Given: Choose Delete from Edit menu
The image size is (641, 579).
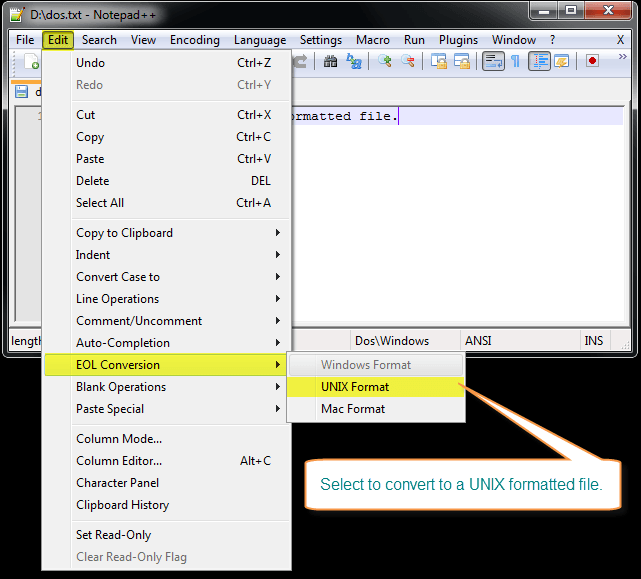Looking at the screenshot, I should click(x=168, y=181).
